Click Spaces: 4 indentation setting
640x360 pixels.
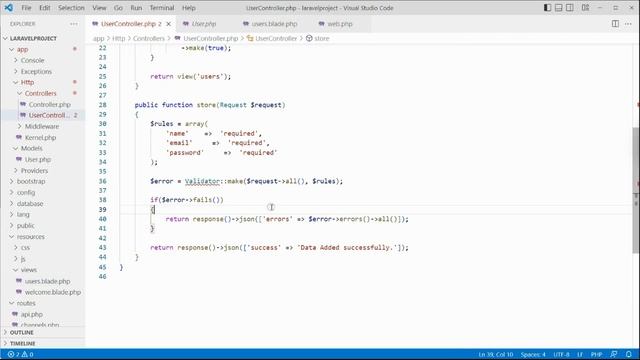point(533,354)
